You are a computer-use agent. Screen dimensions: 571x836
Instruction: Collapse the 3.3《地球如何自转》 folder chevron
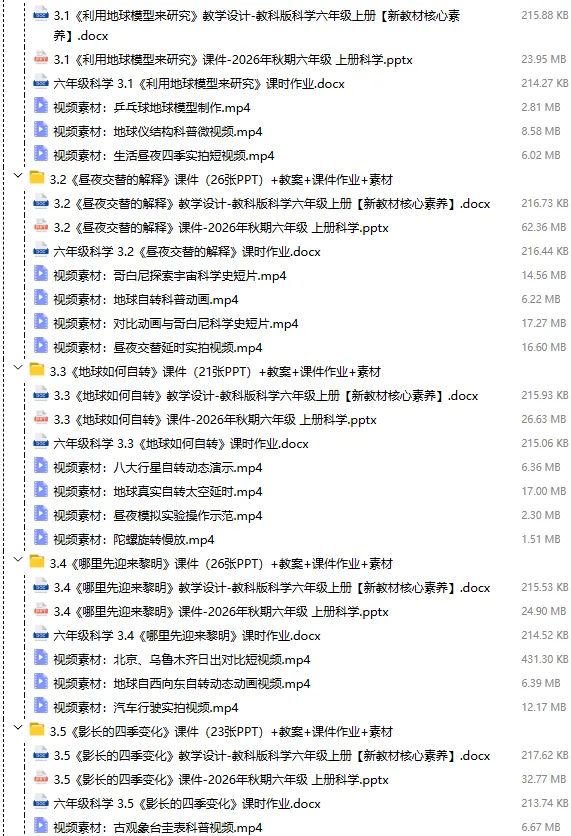click(18, 367)
